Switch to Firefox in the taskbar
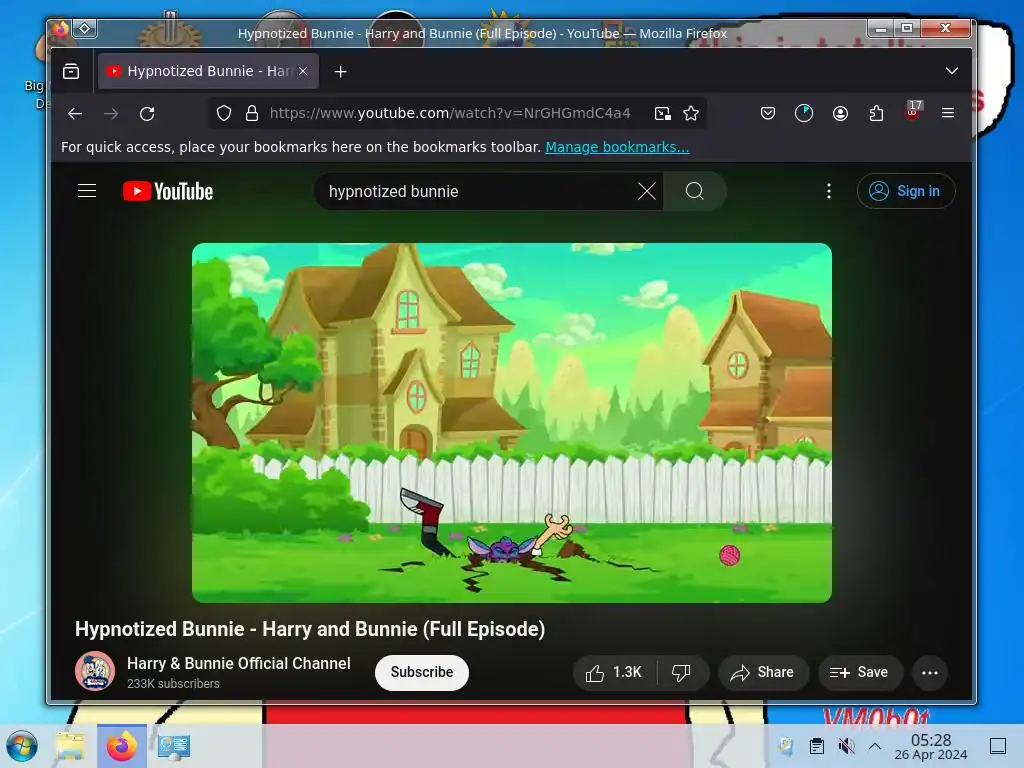This screenshot has width=1024, height=768. click(x=121, y=746)
